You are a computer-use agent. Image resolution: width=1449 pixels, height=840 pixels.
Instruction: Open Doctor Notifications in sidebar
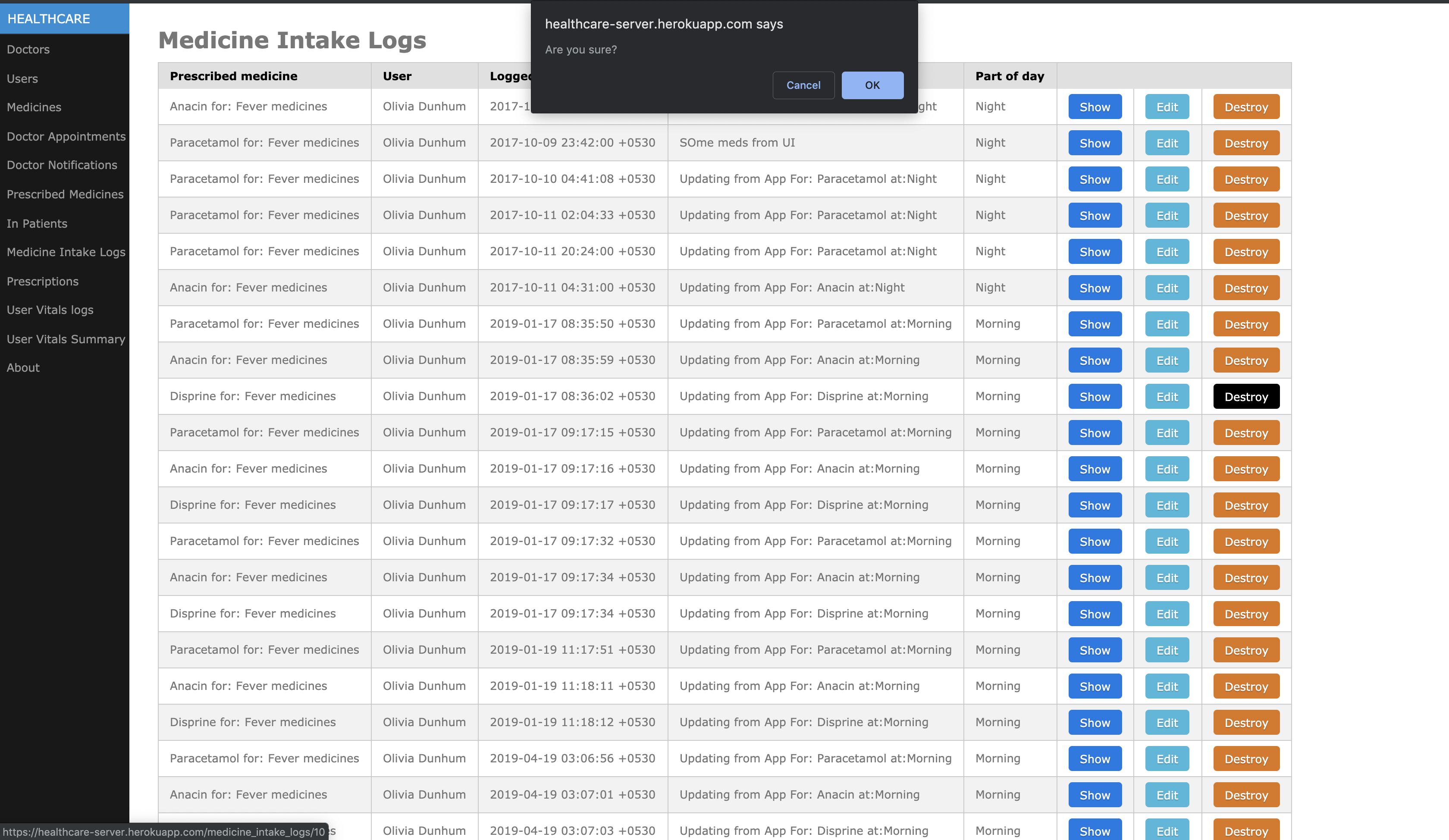[x=62, y=165]
